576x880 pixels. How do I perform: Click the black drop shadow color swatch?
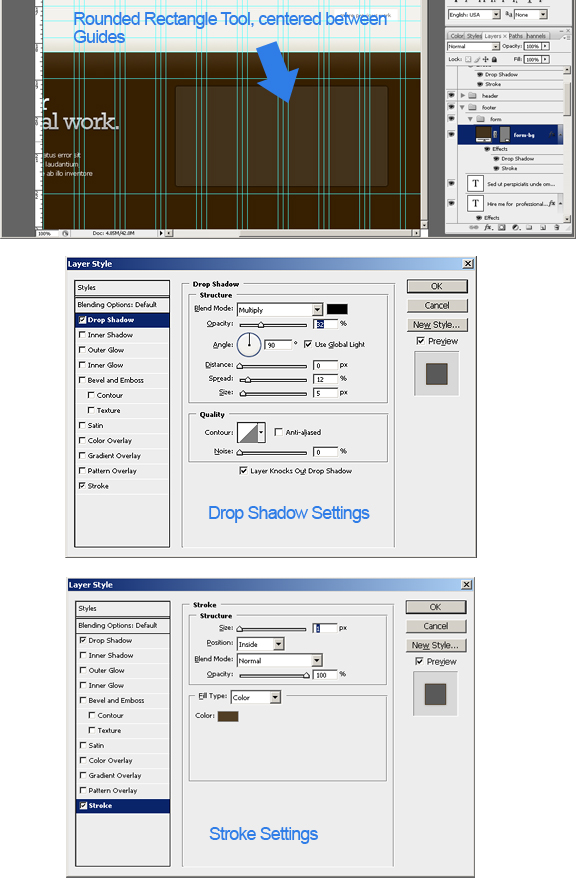[x=337, y=309]
